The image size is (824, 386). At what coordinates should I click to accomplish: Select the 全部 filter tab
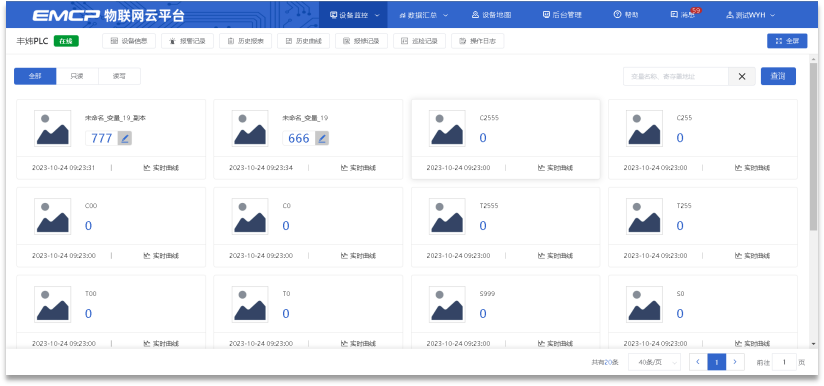[x=35, y=76]
